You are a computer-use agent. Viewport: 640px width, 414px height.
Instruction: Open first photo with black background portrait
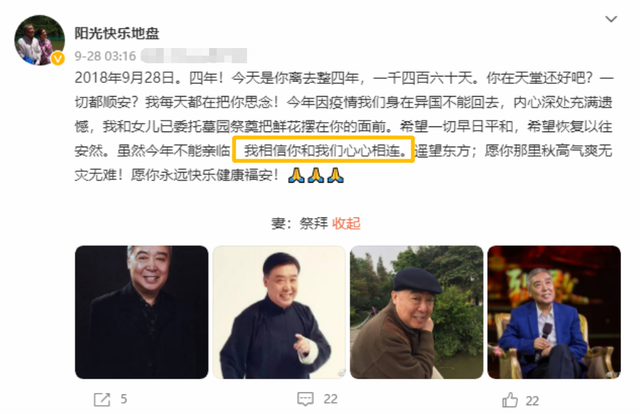click(142, 312)
